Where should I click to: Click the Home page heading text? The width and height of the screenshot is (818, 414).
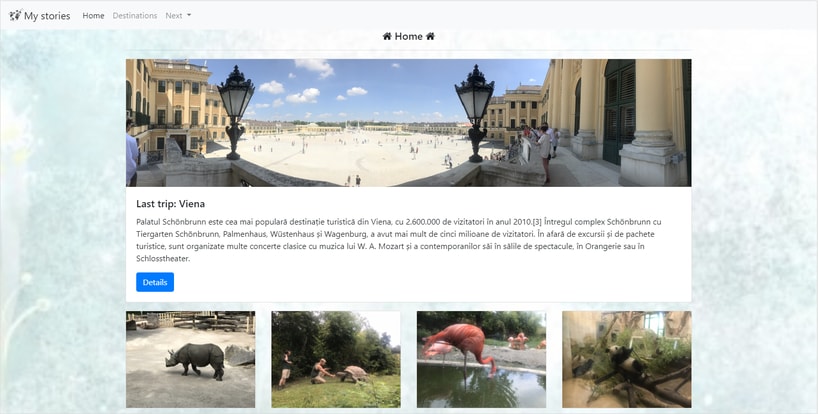[x=408, y=36]
